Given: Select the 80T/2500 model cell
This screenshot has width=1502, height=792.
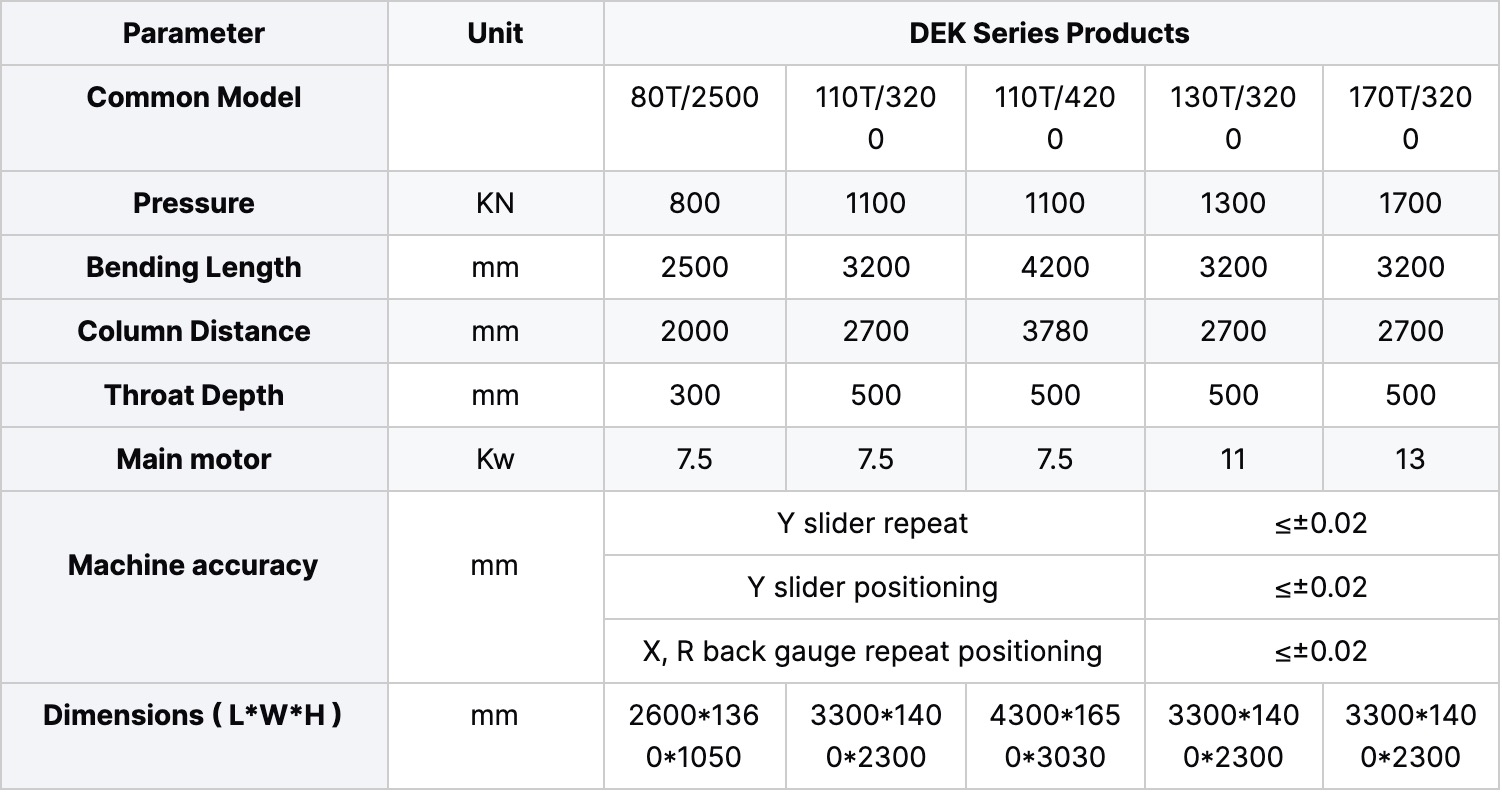Looking at the screenshot, I should 695,97.
